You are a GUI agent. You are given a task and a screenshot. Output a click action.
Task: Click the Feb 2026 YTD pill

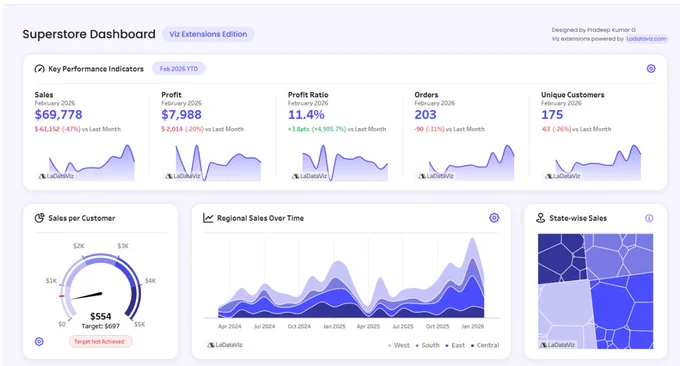[179, 69]
